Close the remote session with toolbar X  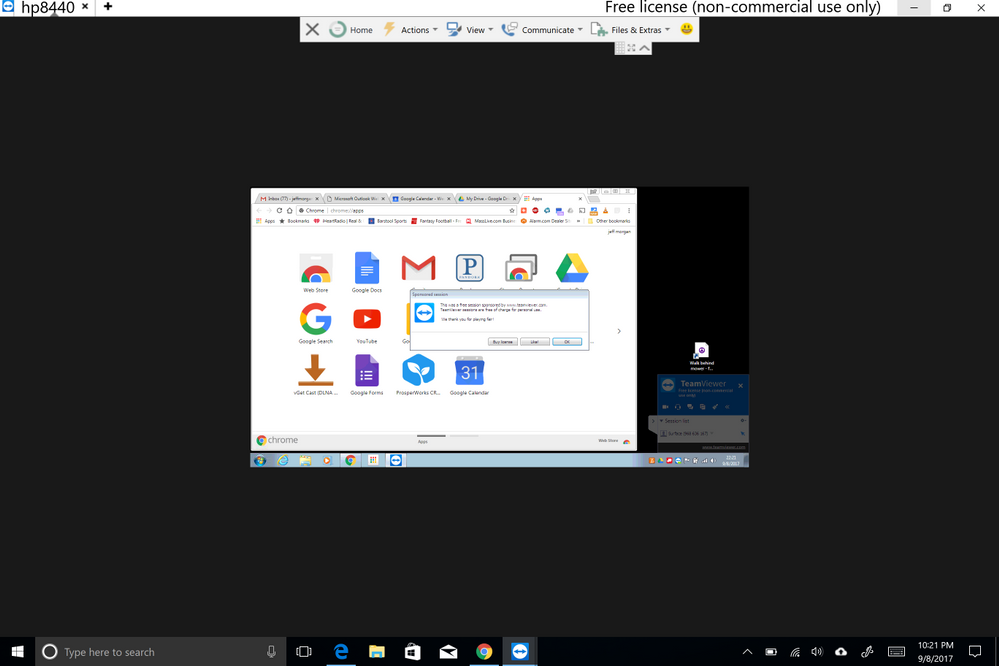coord(312,29)
